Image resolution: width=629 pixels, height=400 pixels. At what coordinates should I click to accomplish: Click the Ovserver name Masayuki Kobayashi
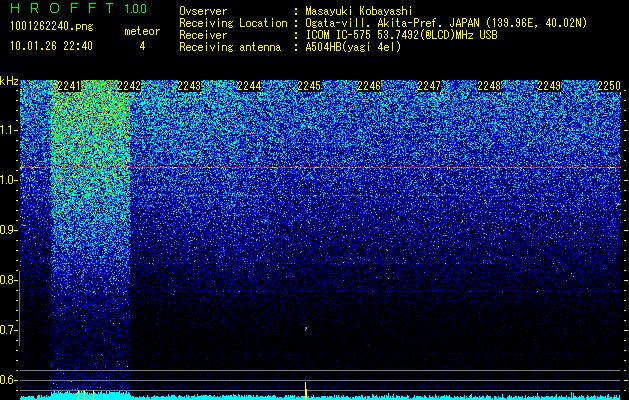pos(359,11)
